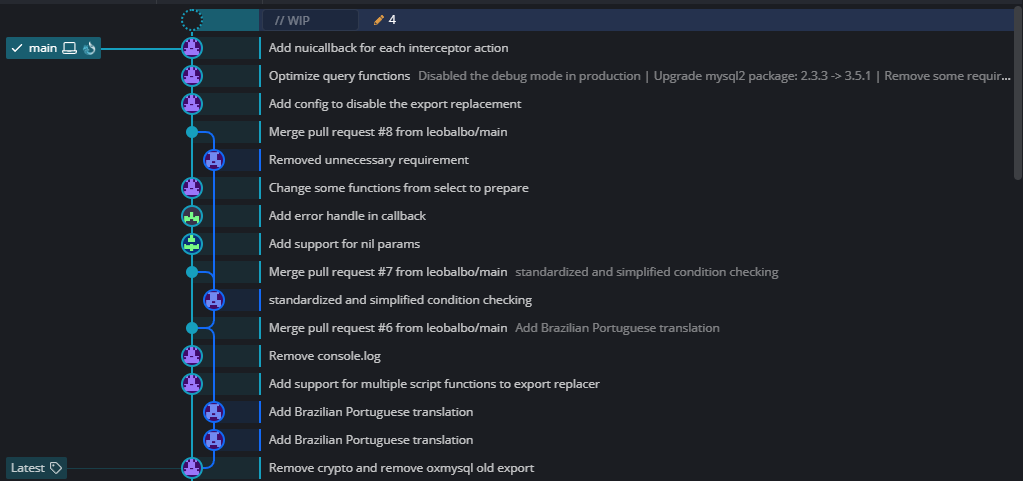Image resolution: width=1023 pixels, height=481 pixels.
Task: Click avatar of 'Add error handle in callback' commit
Action: [x=192, y=215]
